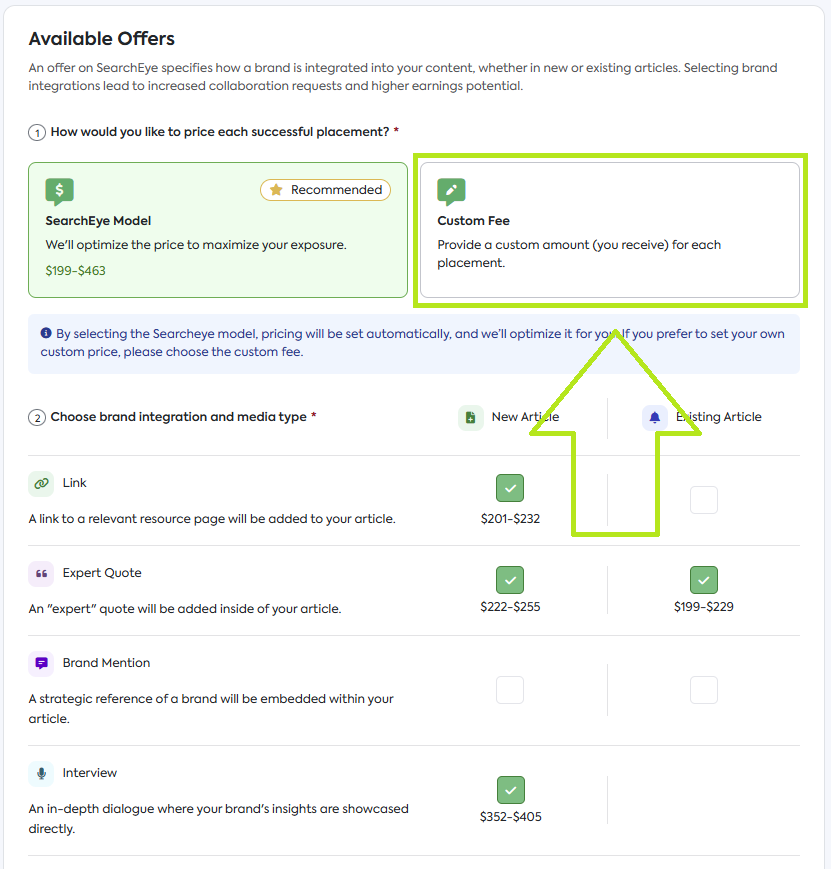This screenshot has height=869, width=831.
Task: Click the New Article file icon
Action: point(471,418)
